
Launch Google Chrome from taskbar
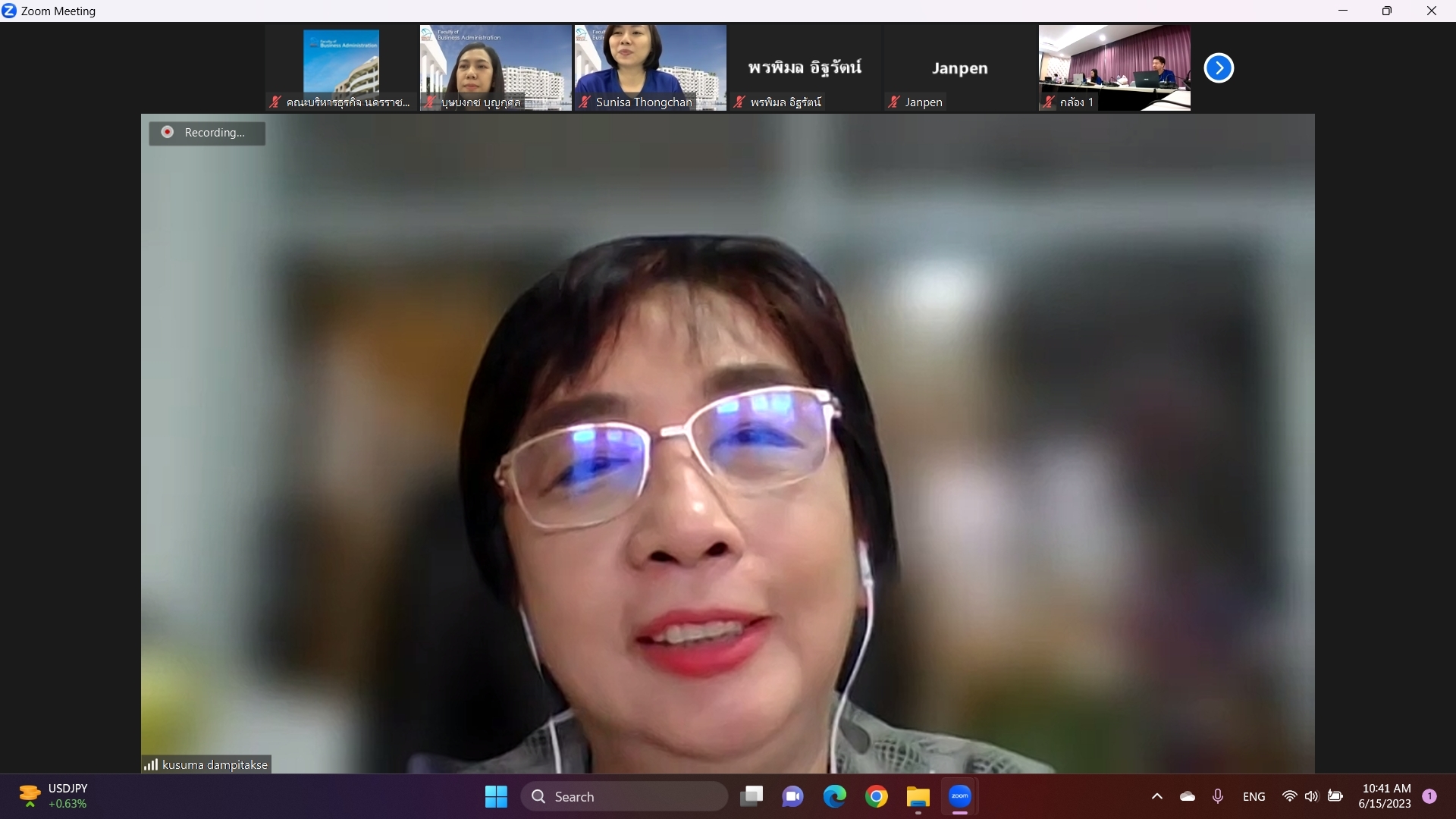pos(877,796)
